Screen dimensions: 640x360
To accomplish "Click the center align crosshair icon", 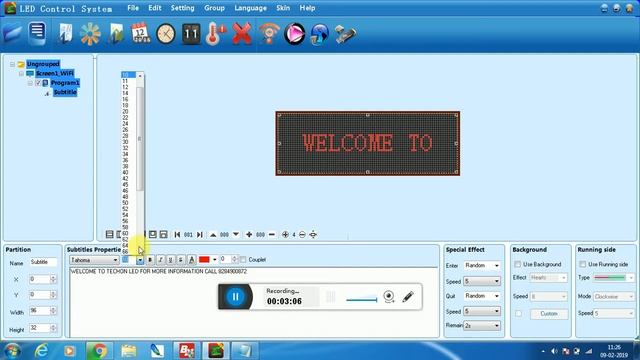I will coord(313,234).
